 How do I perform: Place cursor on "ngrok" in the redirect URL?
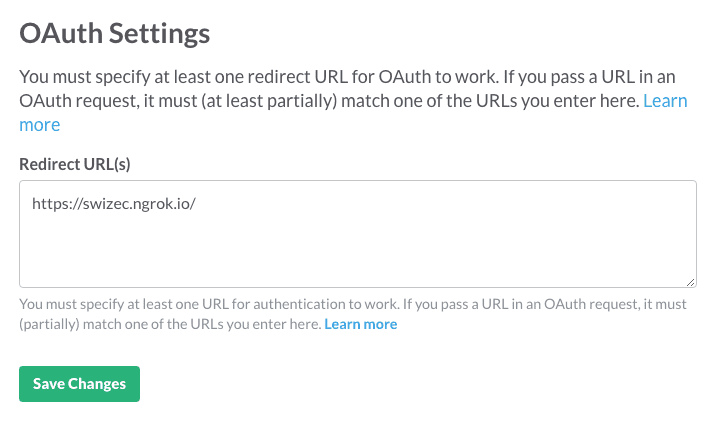click(148, 203)
